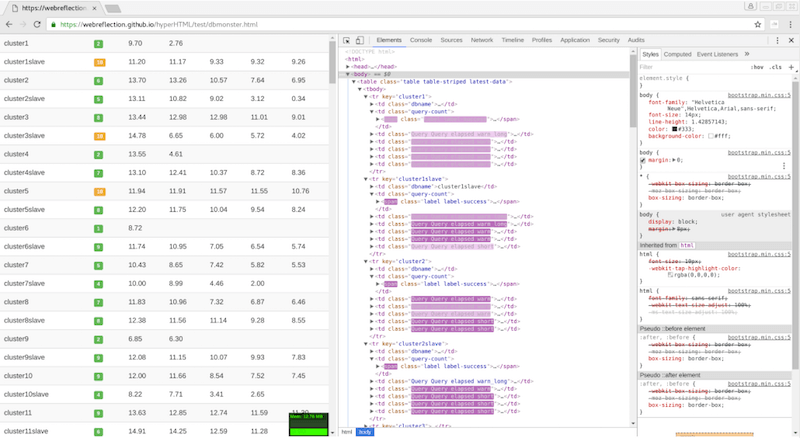This screenshot has height=438, width=800.
Task: Collapse the tbody node
Action: [360, 89]
